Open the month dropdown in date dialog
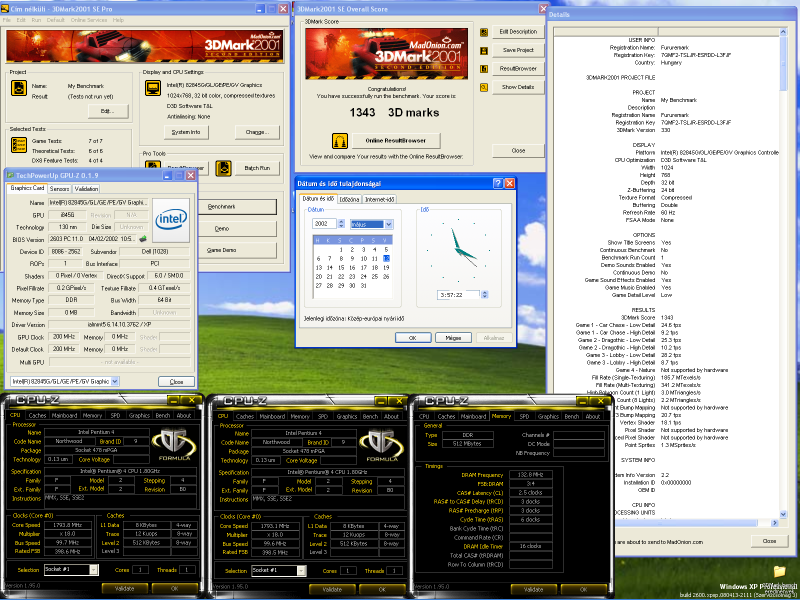 point(388,224)
